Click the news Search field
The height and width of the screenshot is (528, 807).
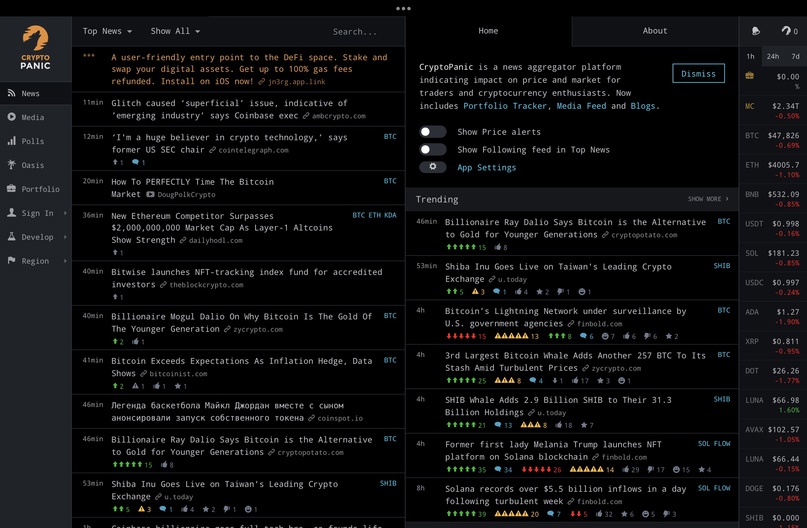click(355, 31)
